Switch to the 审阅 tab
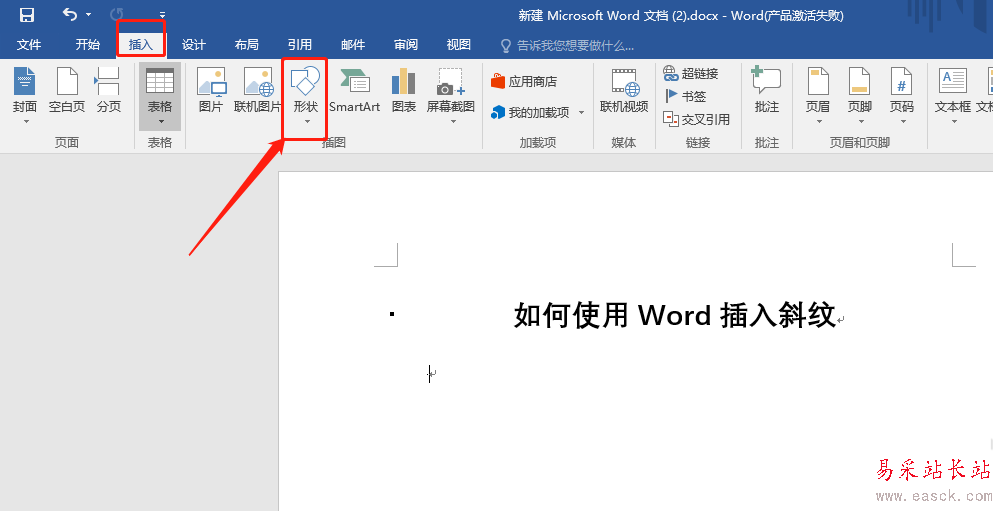Viewport: 993px width, 511px height. click(x=406, y=44)
